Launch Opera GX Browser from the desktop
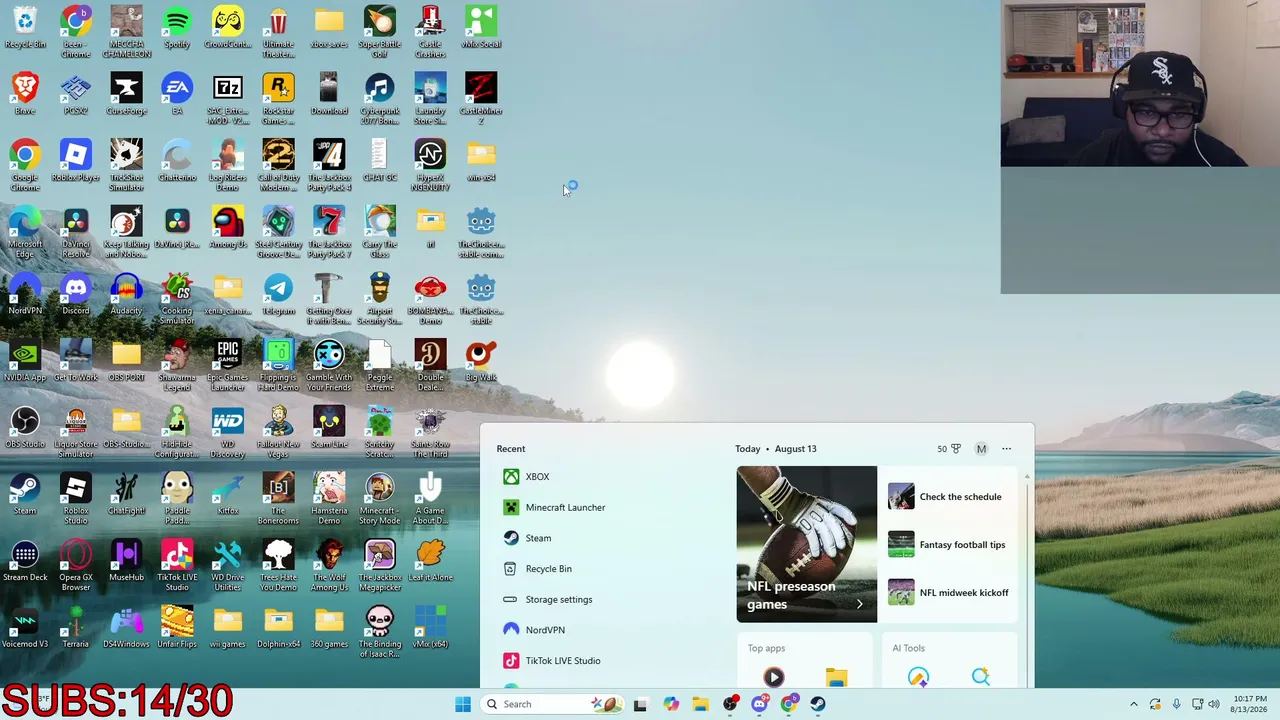Image resolution: width=1280 pixels, height=720 pixels. pos(76,566)
